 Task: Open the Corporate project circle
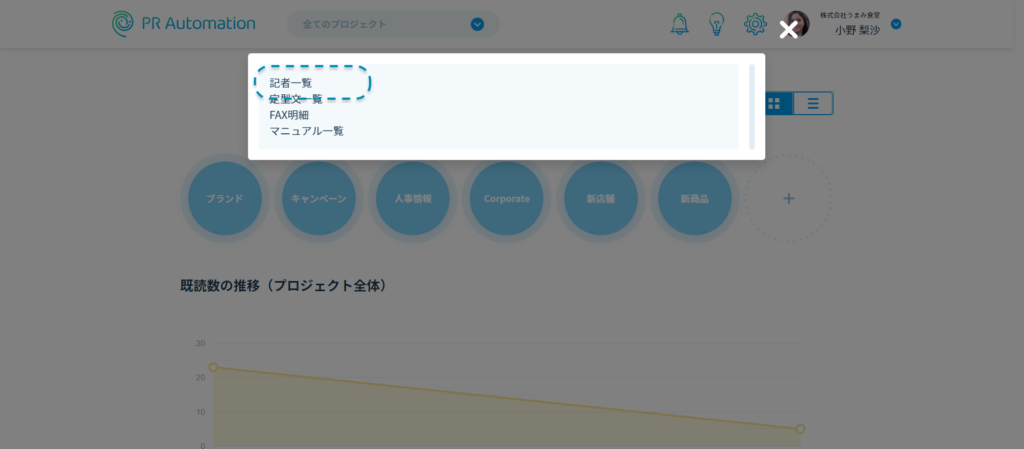pos(507,199)
